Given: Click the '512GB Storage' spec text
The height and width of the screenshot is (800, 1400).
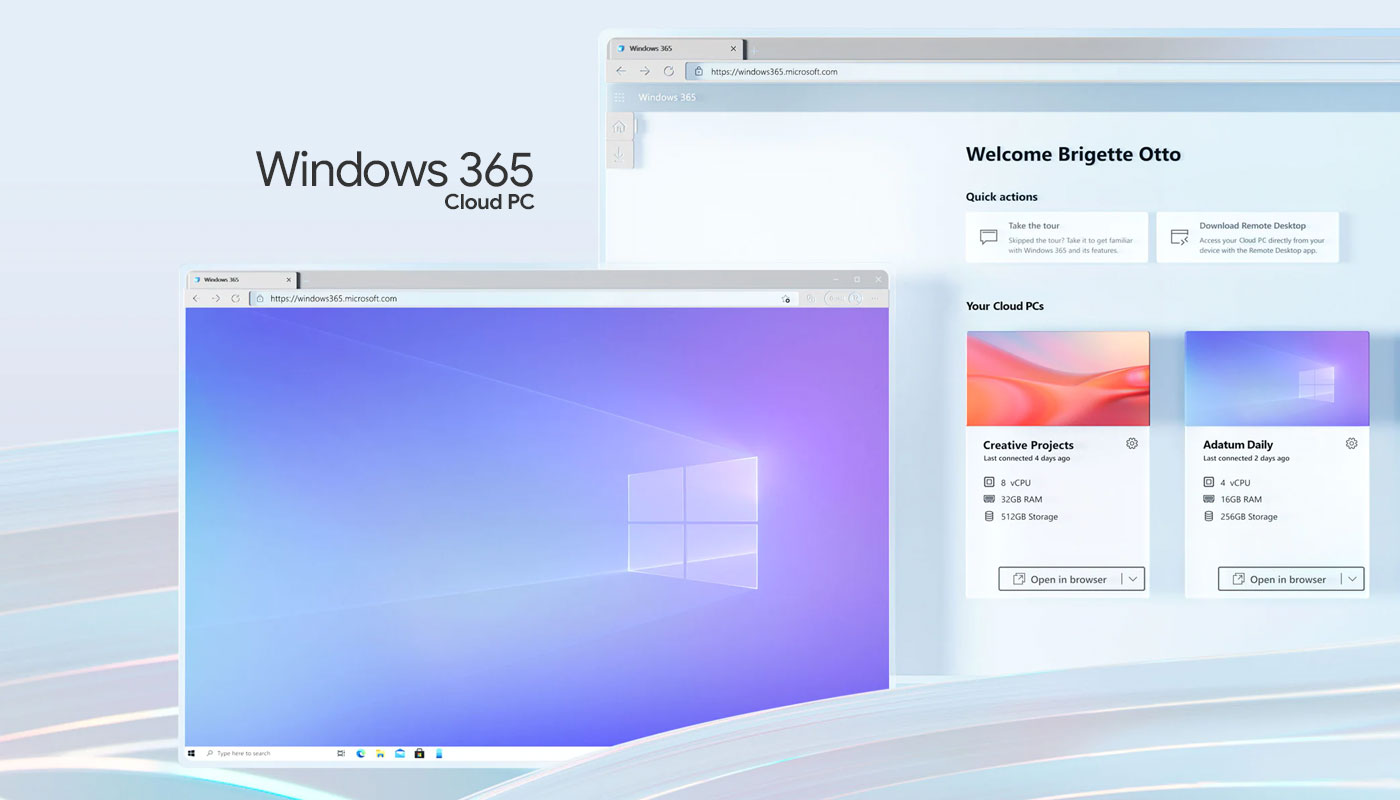Looking at the screenshot, I should [1029, 517].
